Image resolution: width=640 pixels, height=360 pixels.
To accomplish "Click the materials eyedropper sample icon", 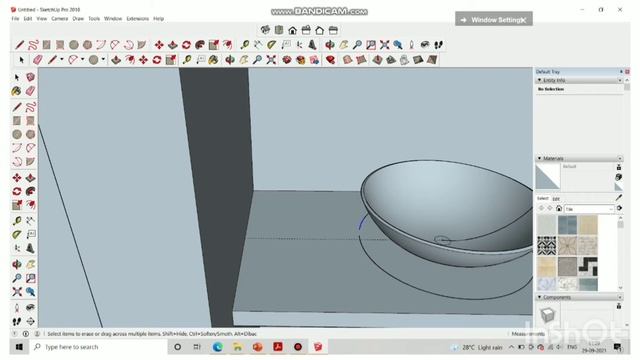I will click(619, 198).
